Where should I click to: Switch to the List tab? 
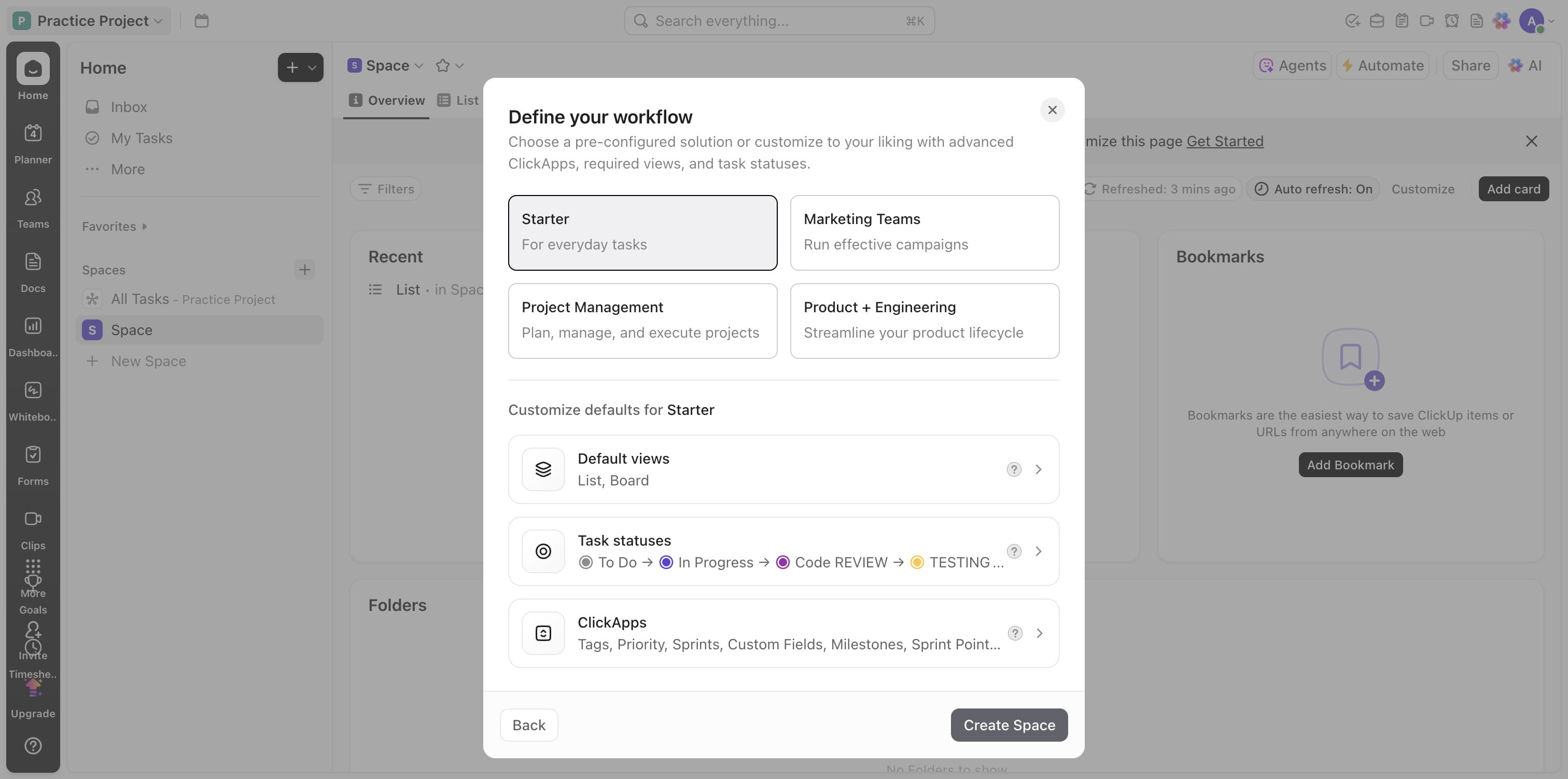click(x=458, y=101)
